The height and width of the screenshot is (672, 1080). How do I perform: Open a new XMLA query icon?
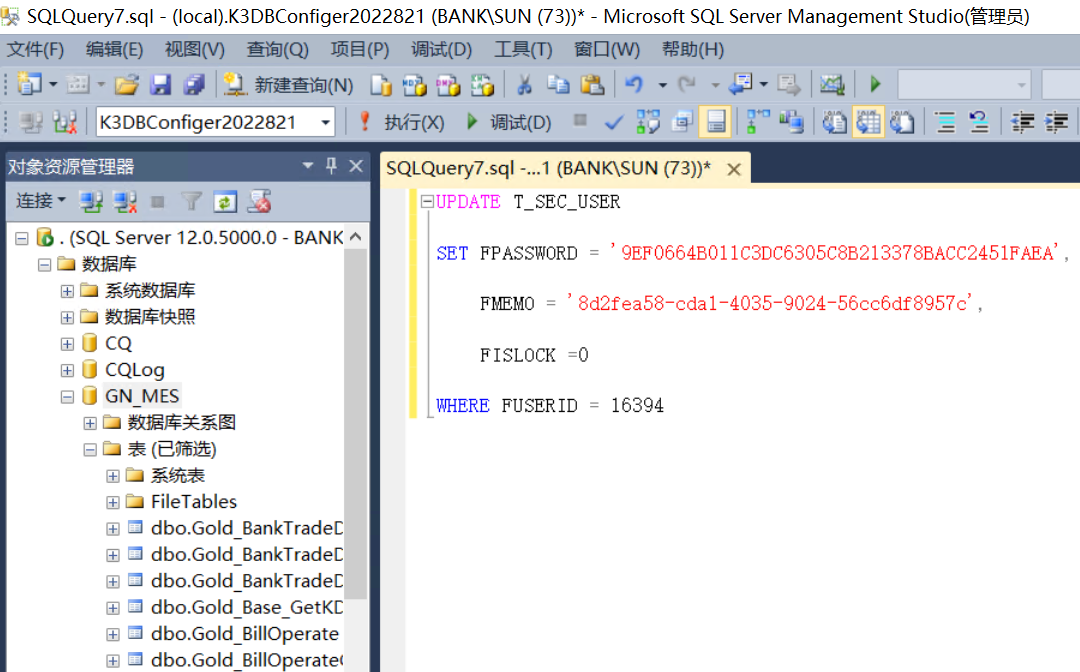coord(482,85)
